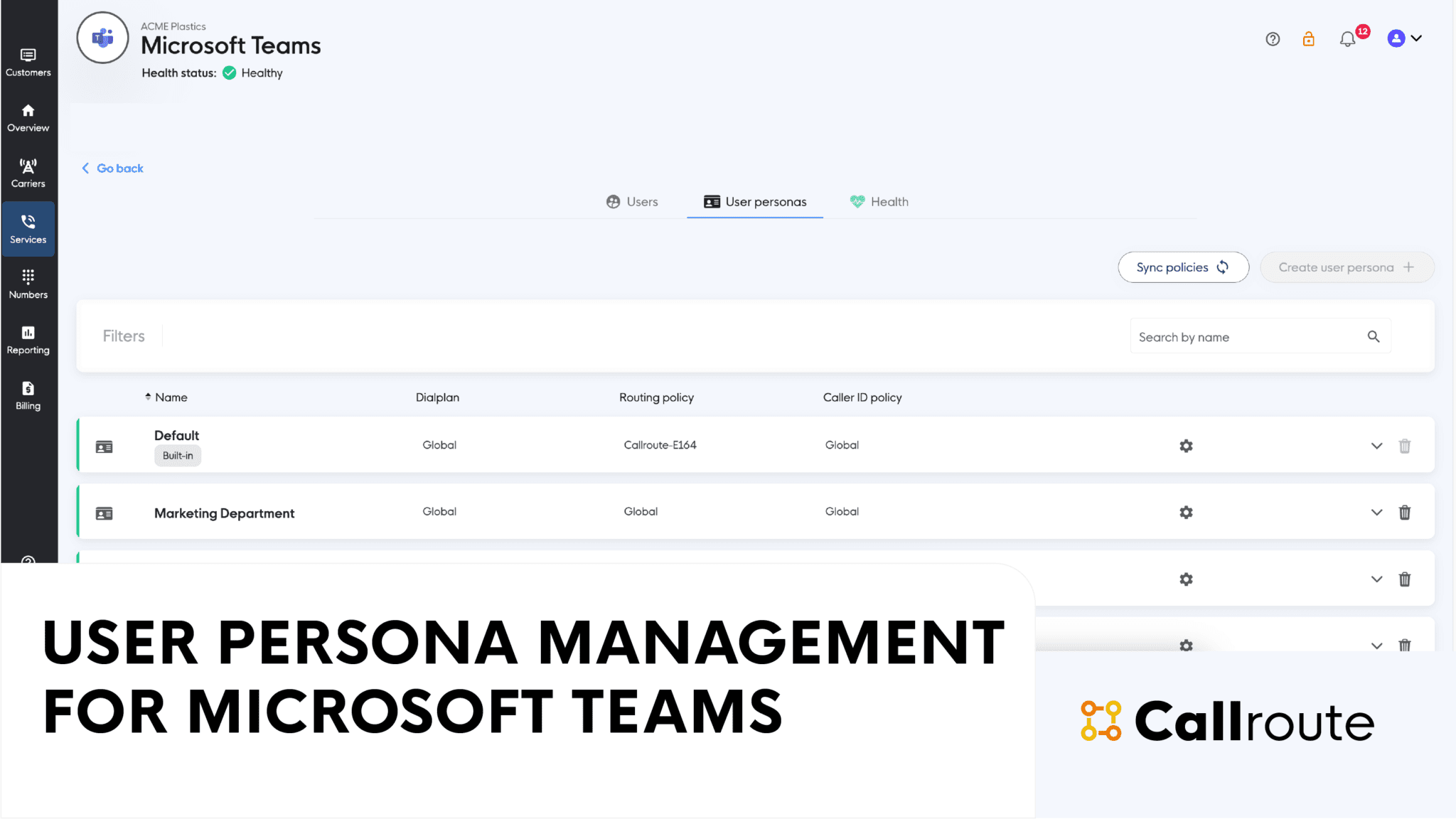Click the Sync policies button

(x=1183, y=267)
